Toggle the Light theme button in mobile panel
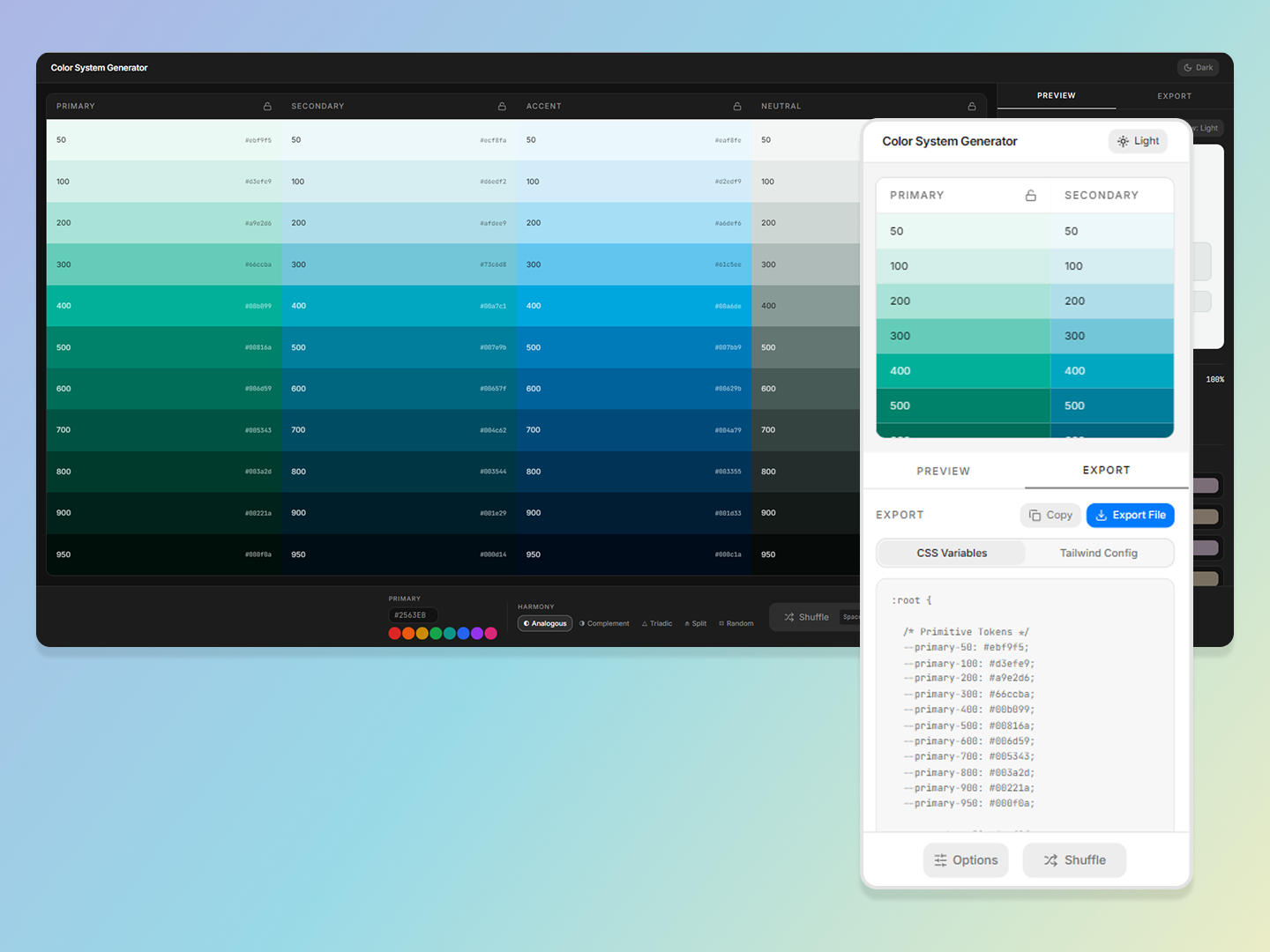Image resolution: width=1270 pixels, height=952 pixels. [x=1138, y=141]
